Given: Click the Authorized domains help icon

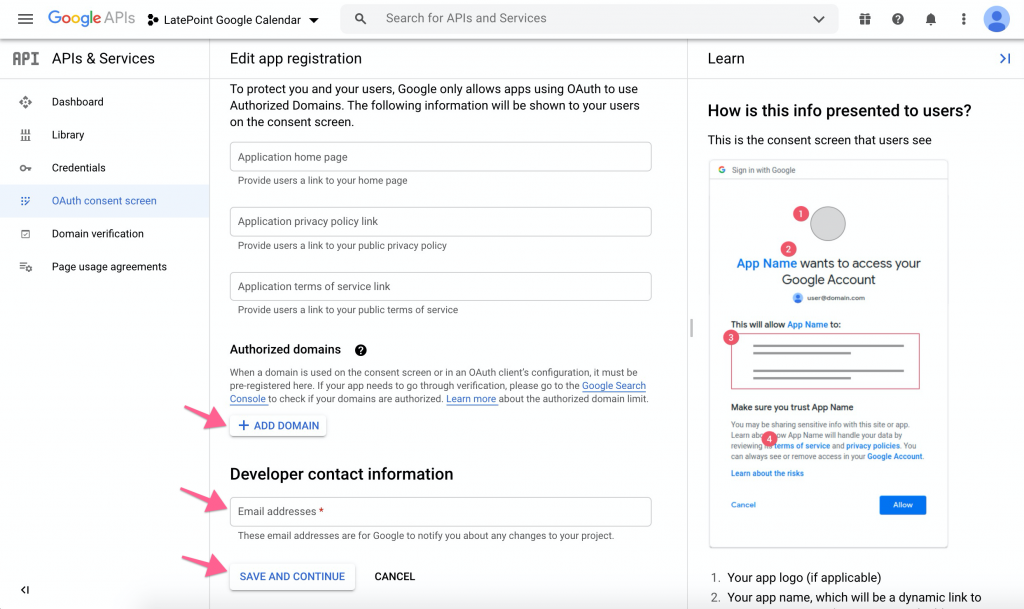Looking at the screenshot, I should click(360, 351).
